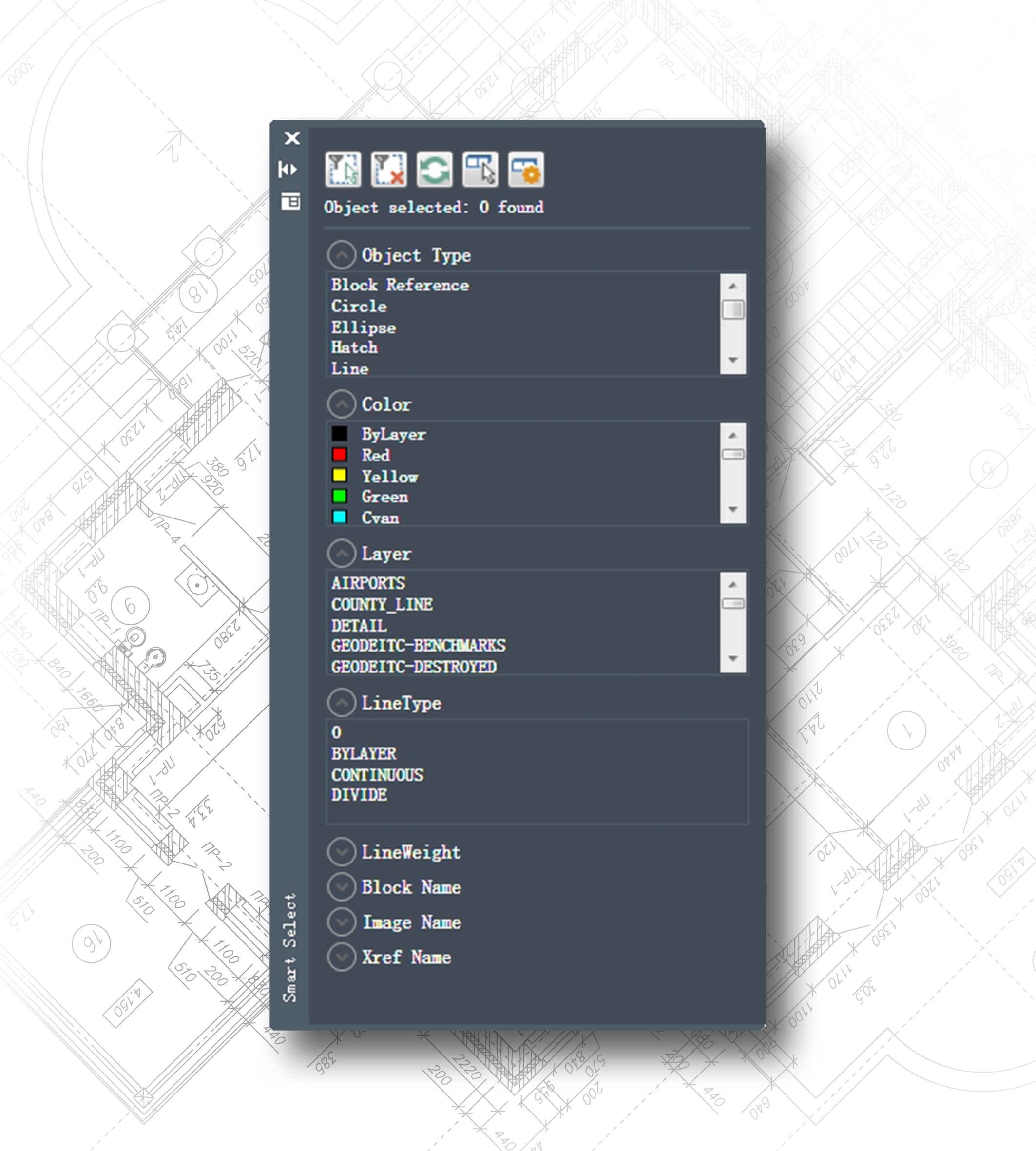The height and width of the screenshot is (1151, 1036).
Task: Click the green refresh arrows icon
Action: point(434,169)
